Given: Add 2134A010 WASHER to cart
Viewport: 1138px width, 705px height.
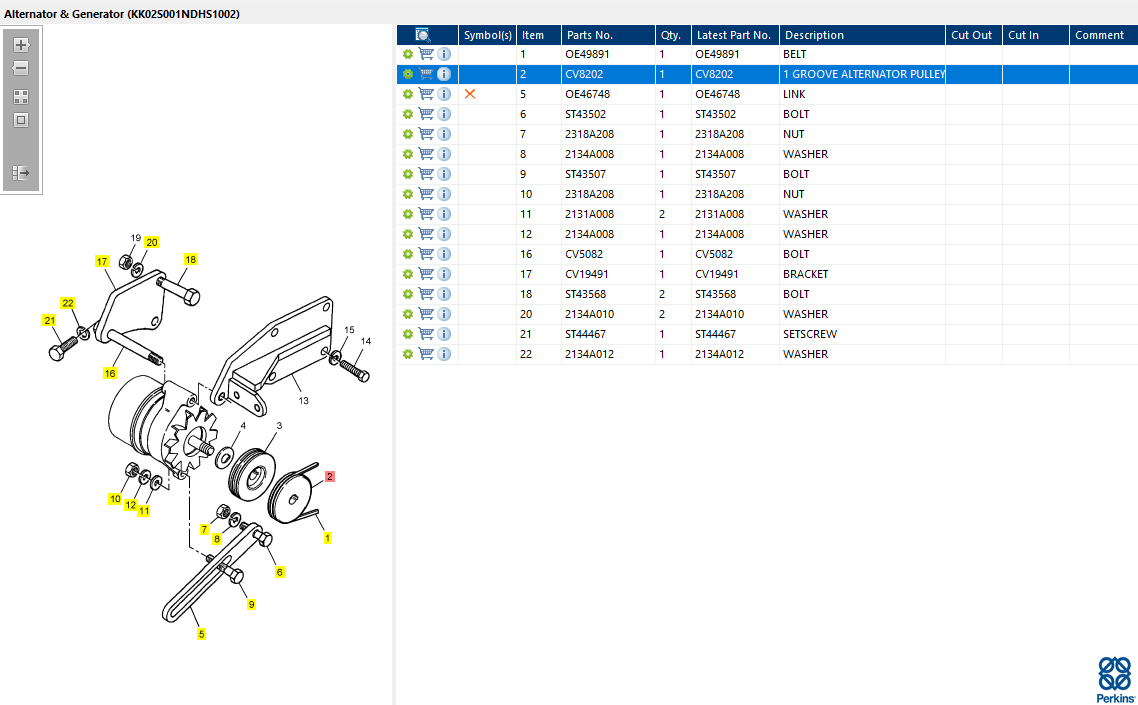Looking at the screenshot, I should point(426,314).
